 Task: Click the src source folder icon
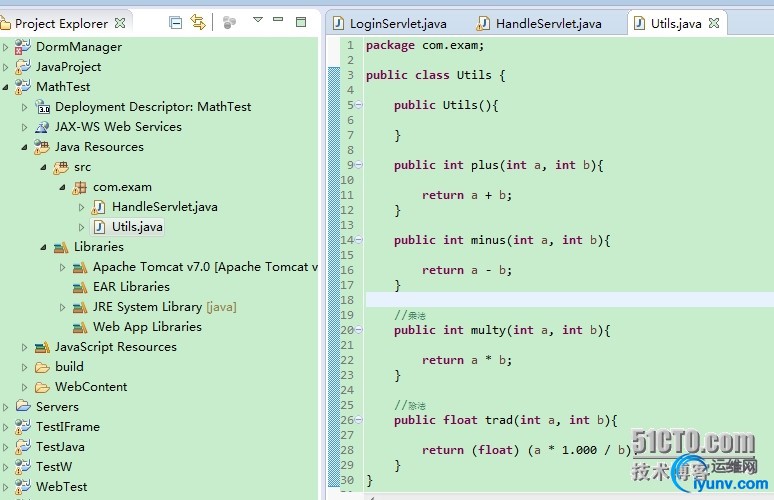click(x=61, y=167)
